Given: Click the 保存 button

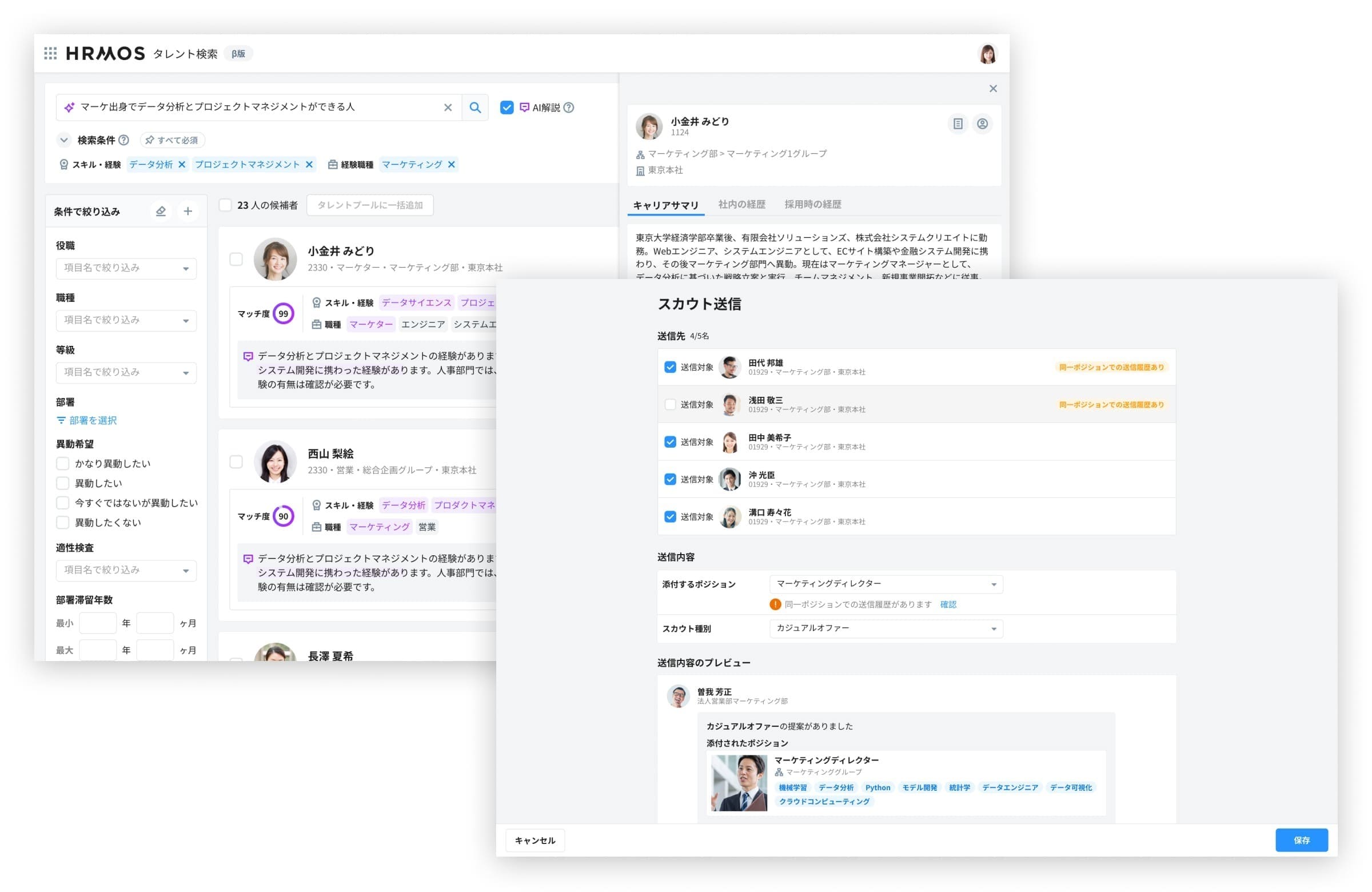Looking at the screenshot, I should (x=1301, y=840).
